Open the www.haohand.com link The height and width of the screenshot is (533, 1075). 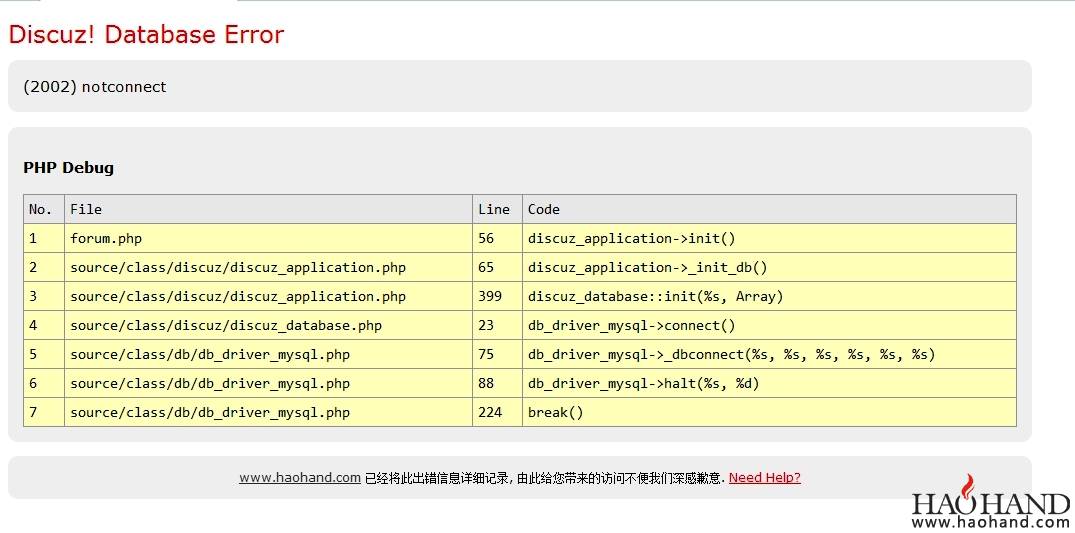click(300, 477)
